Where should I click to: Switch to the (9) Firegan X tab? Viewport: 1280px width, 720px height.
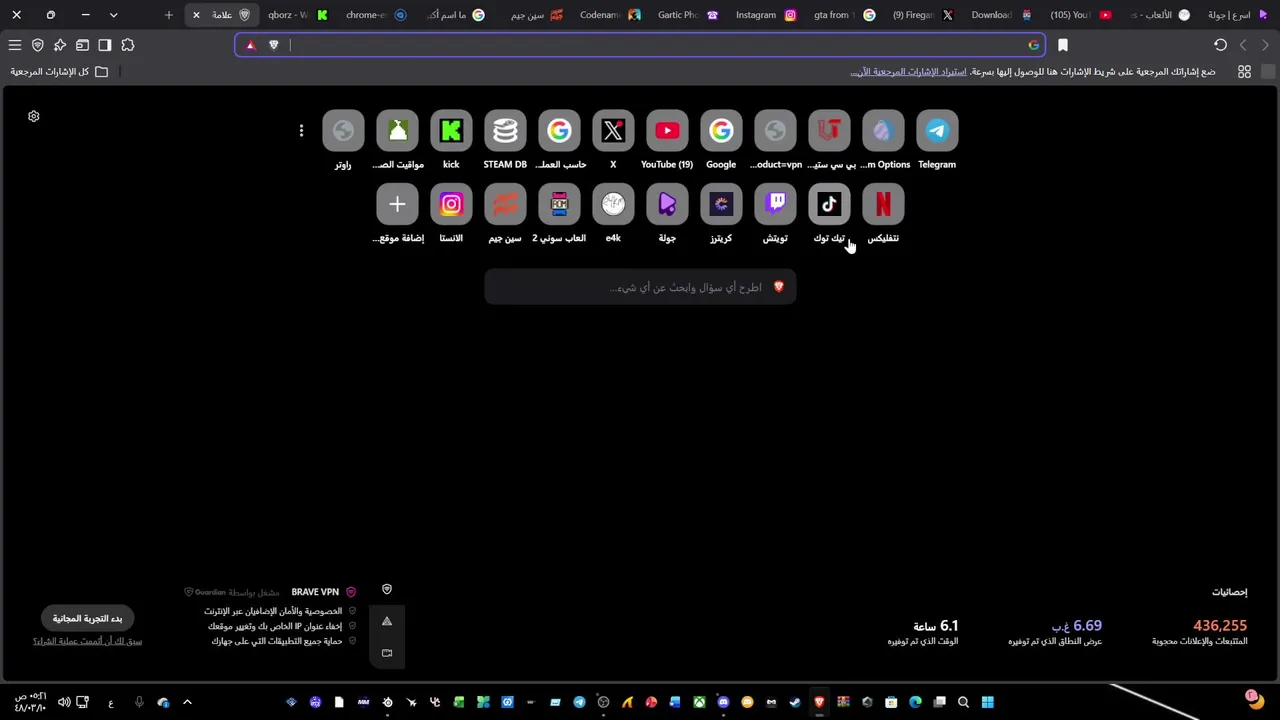pos(922,15)
